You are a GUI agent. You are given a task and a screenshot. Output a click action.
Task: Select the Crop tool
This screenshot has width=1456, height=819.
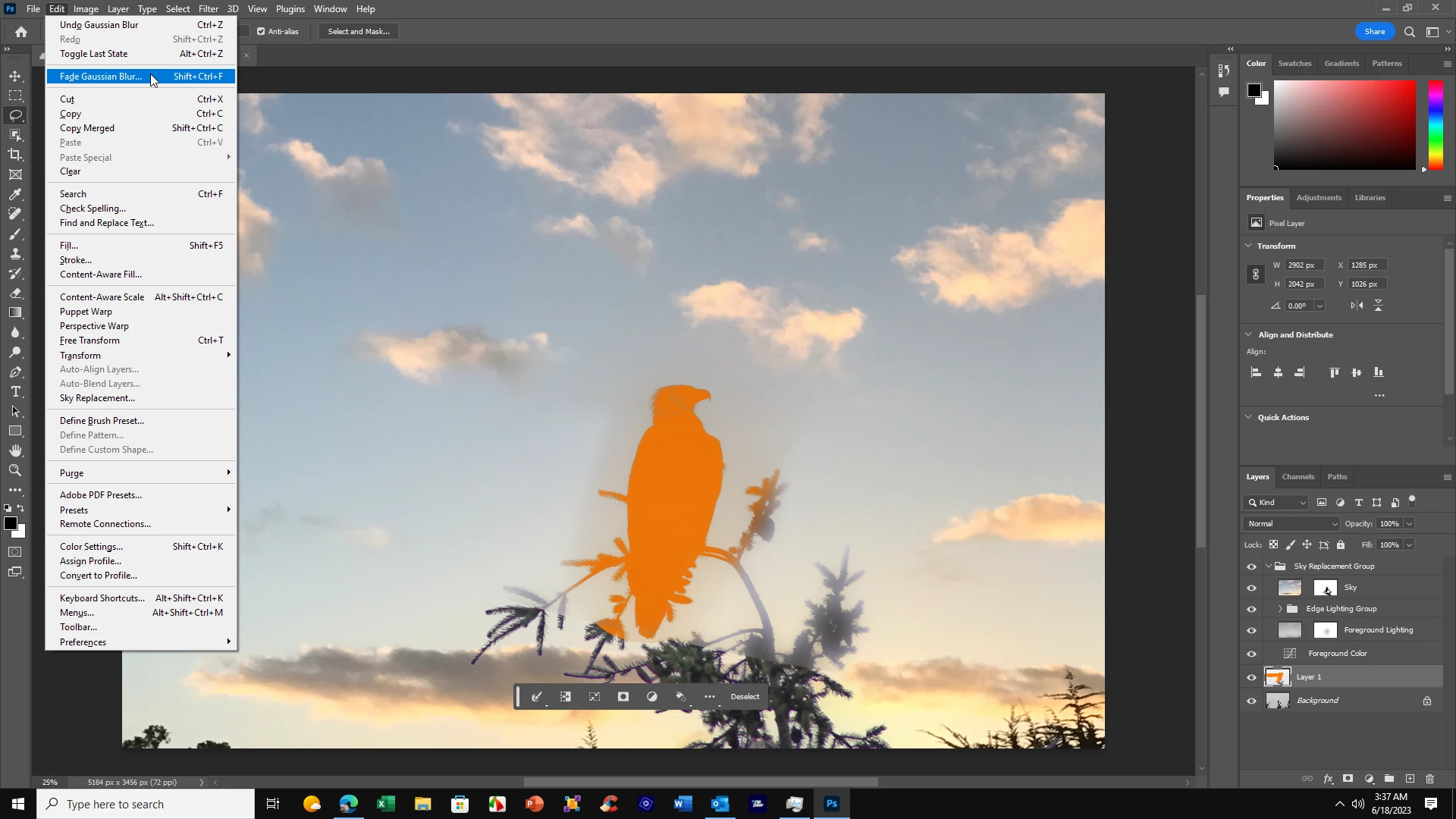point(15,155)
